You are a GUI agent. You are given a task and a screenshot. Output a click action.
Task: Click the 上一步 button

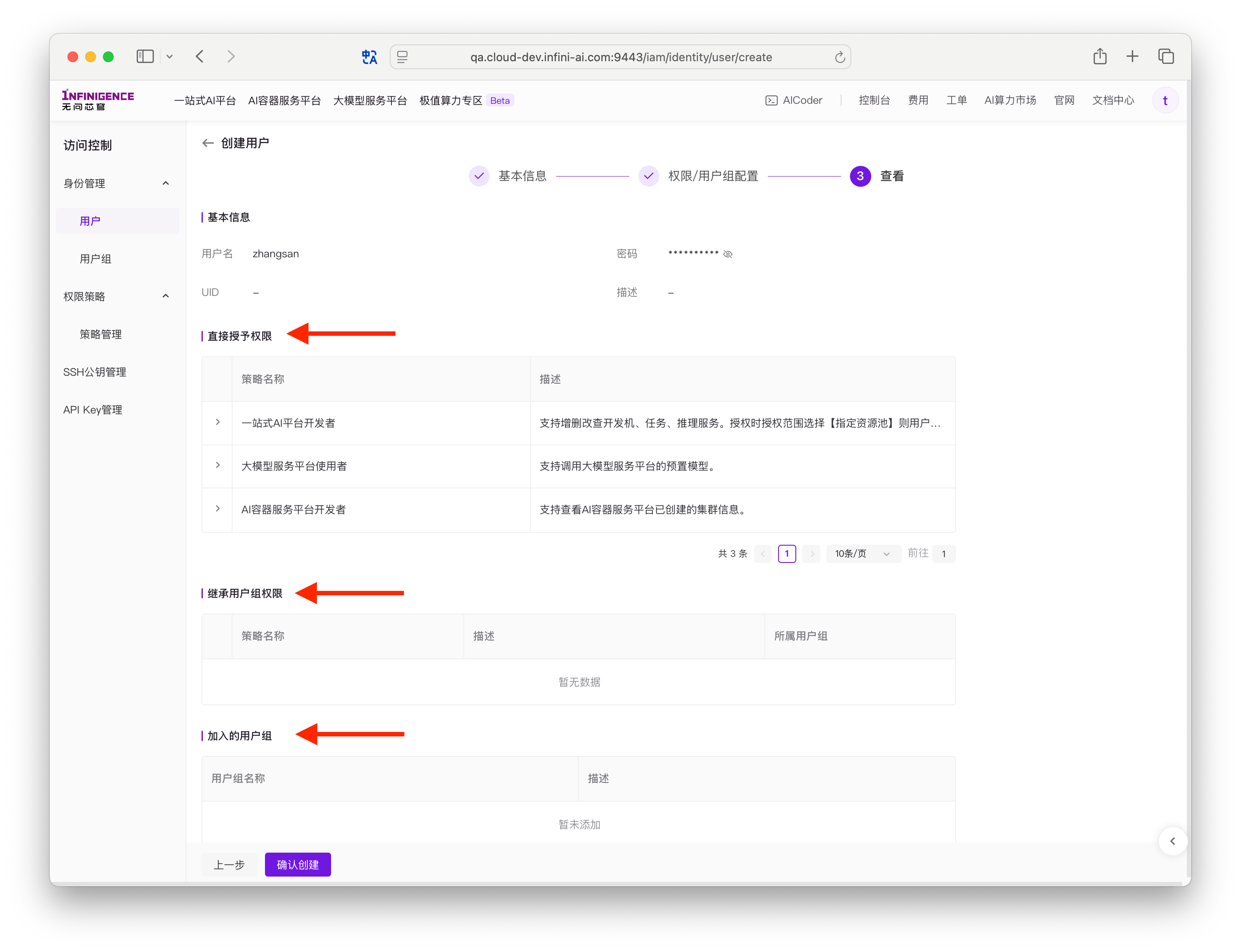[229, 865]
